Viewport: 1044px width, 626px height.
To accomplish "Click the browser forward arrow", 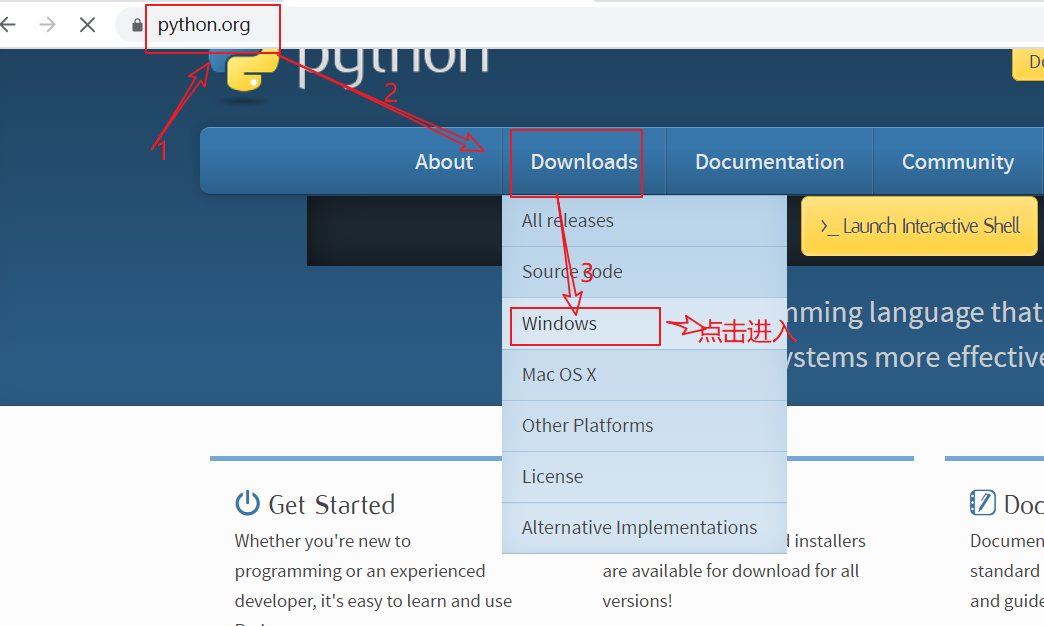I will [47, 25].
